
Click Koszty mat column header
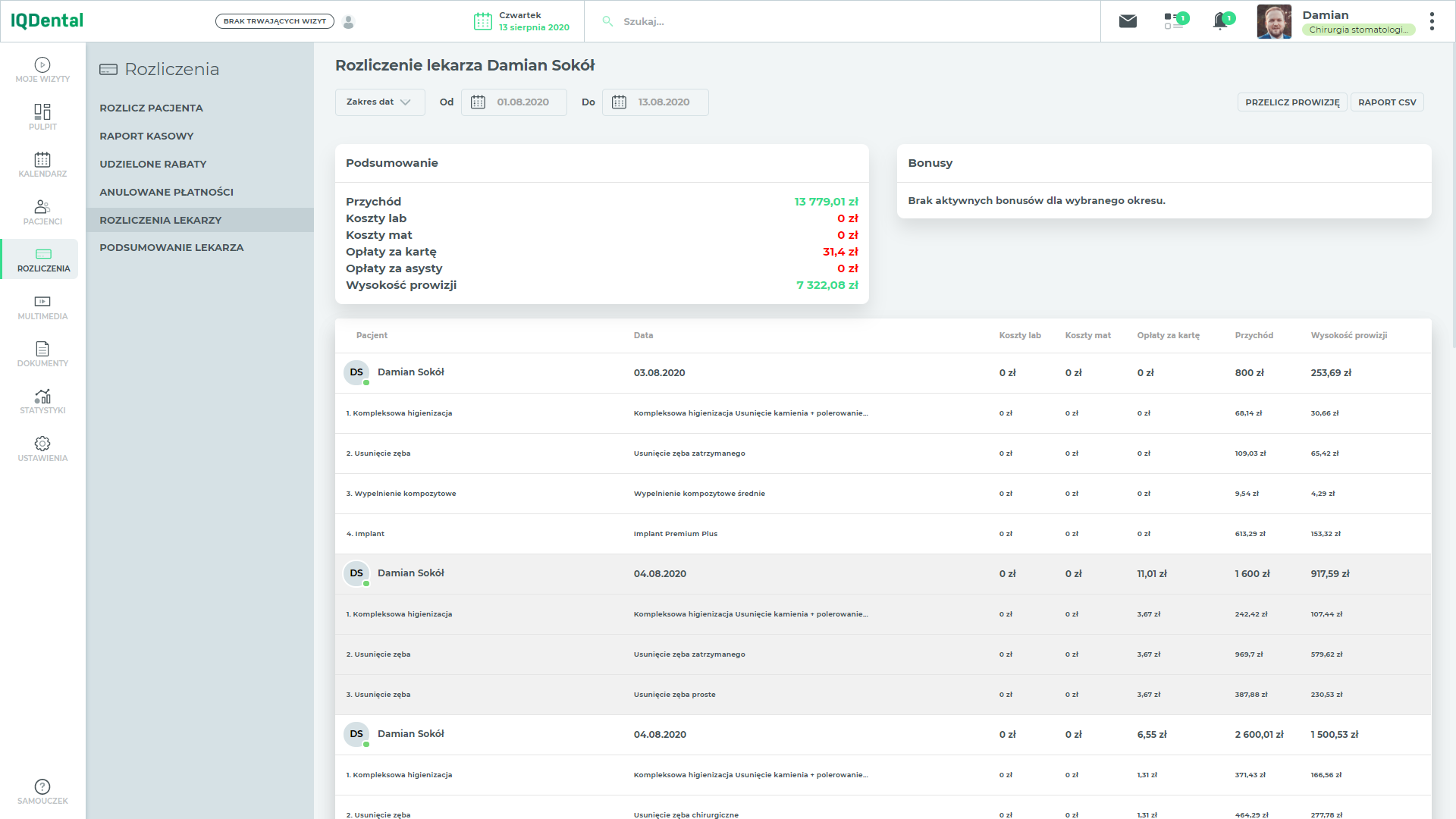click(1087, 335)
